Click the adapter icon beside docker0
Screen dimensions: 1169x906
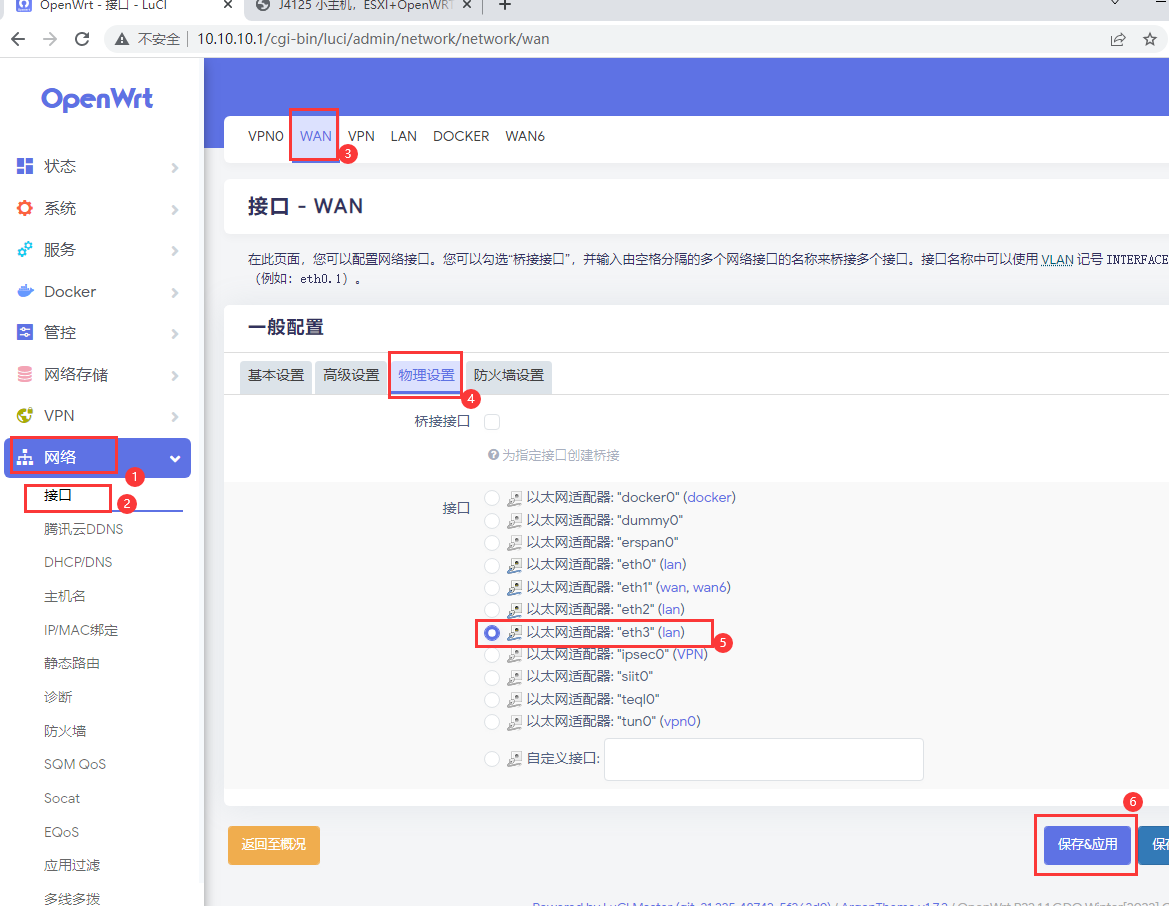click(514, 498)
